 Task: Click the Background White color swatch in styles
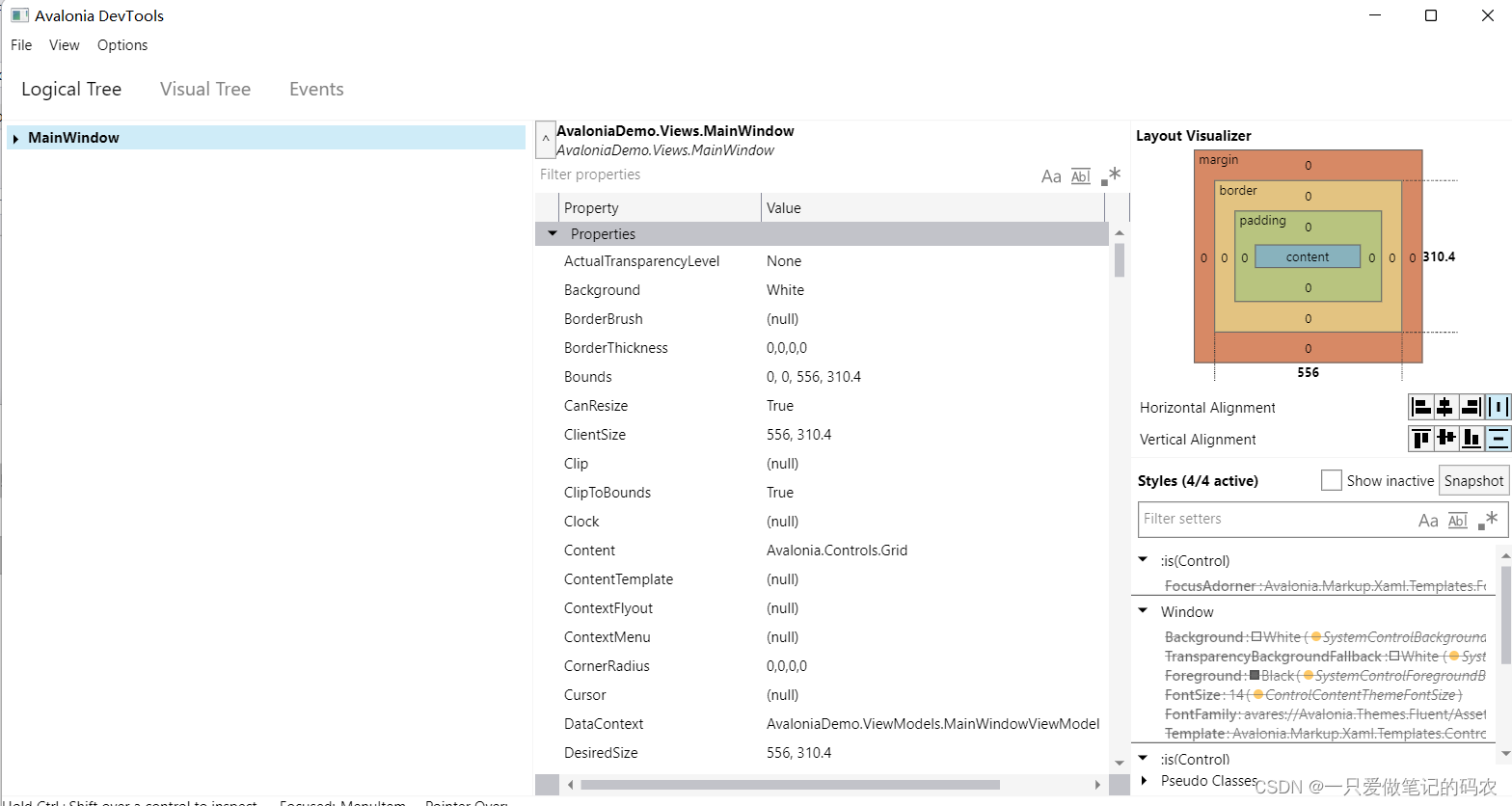[1256, 636]
